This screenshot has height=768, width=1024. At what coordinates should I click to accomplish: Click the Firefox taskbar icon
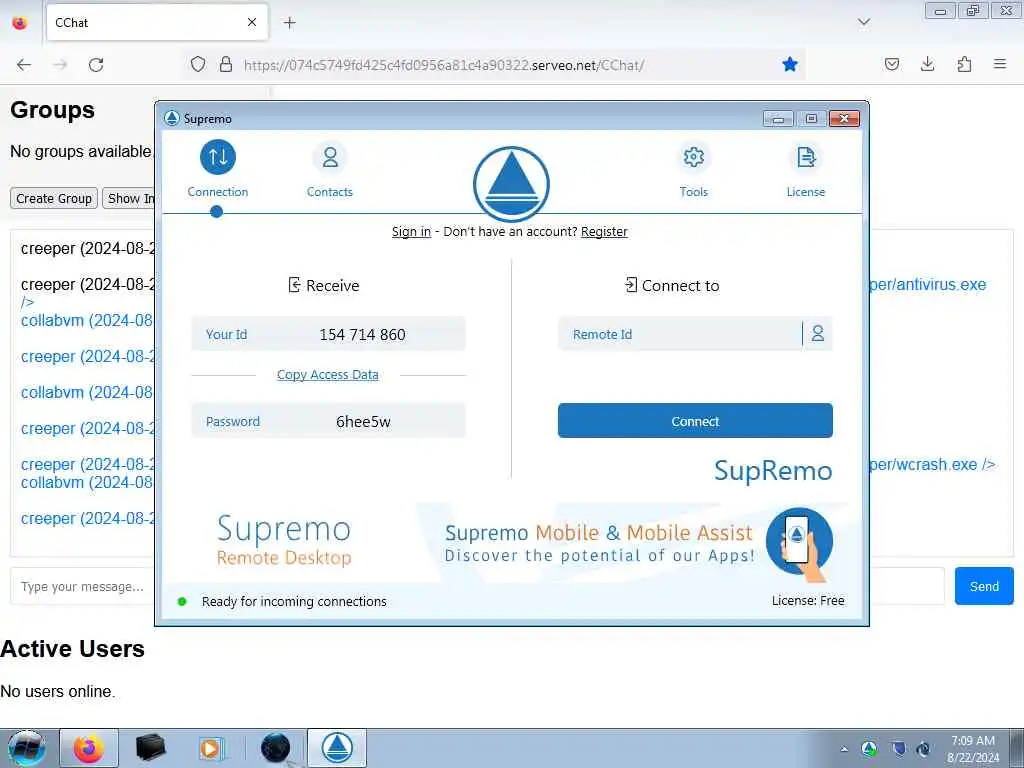tap(89, 748)
